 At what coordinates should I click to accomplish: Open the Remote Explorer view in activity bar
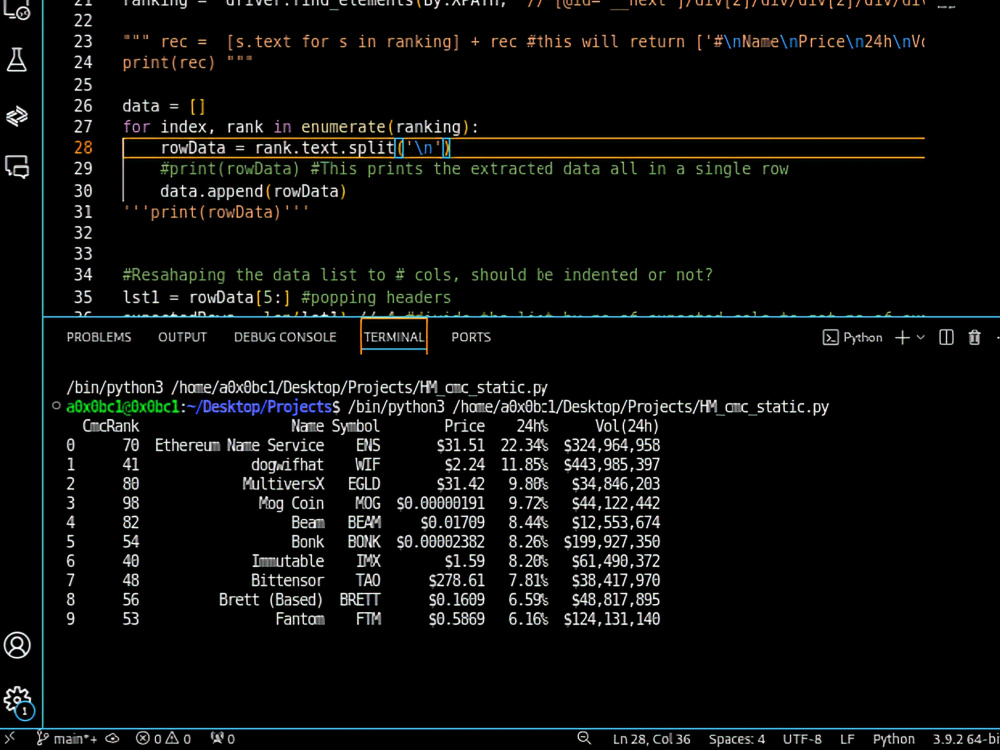(x=15, y=10)
